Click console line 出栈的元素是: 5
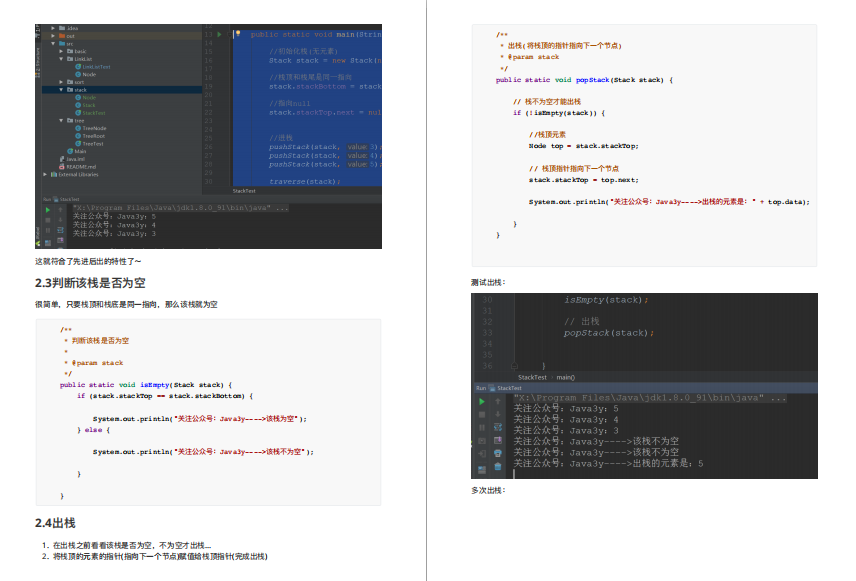 point(608,464)
